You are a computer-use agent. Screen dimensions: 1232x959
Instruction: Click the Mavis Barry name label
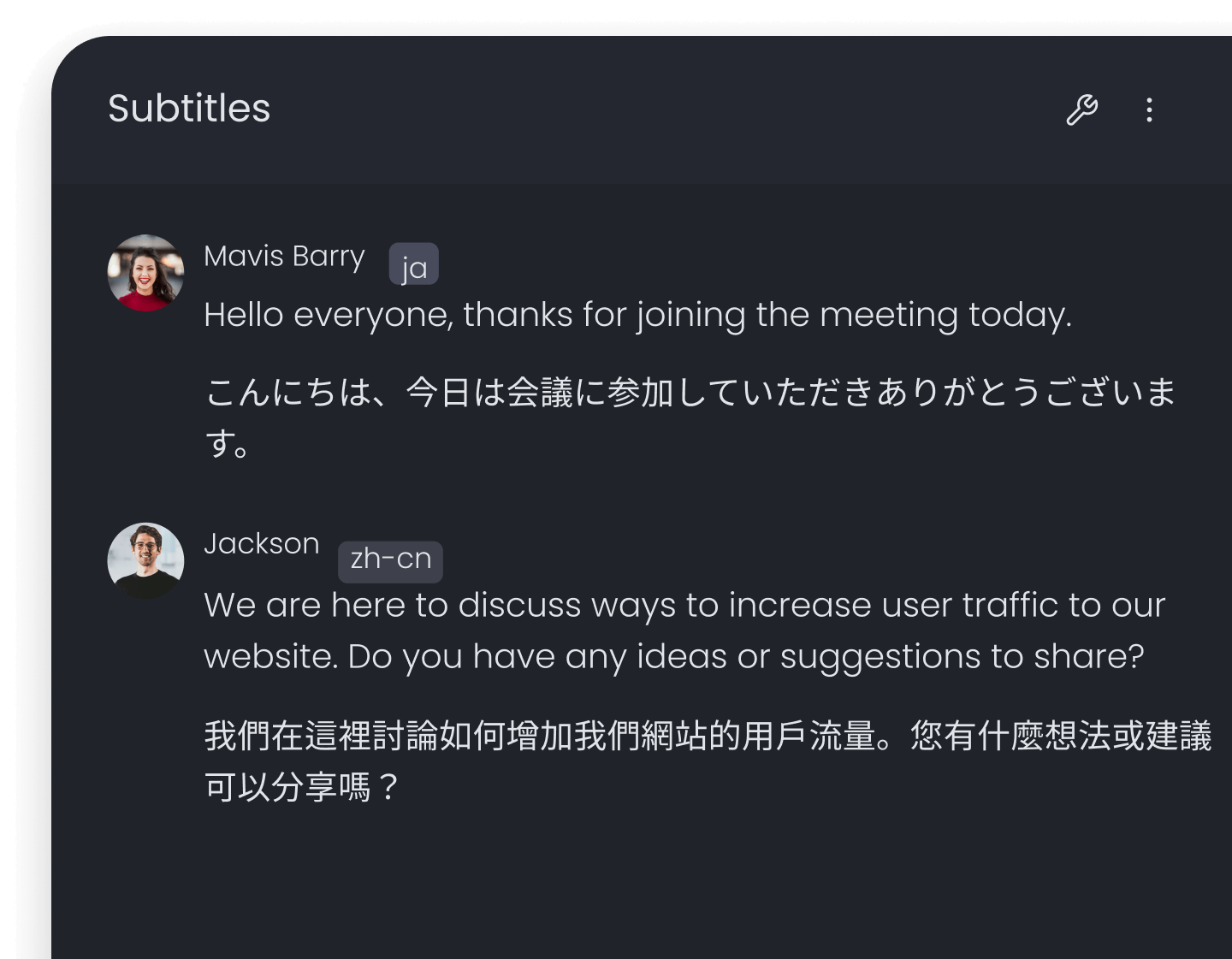tap(284, 256)
